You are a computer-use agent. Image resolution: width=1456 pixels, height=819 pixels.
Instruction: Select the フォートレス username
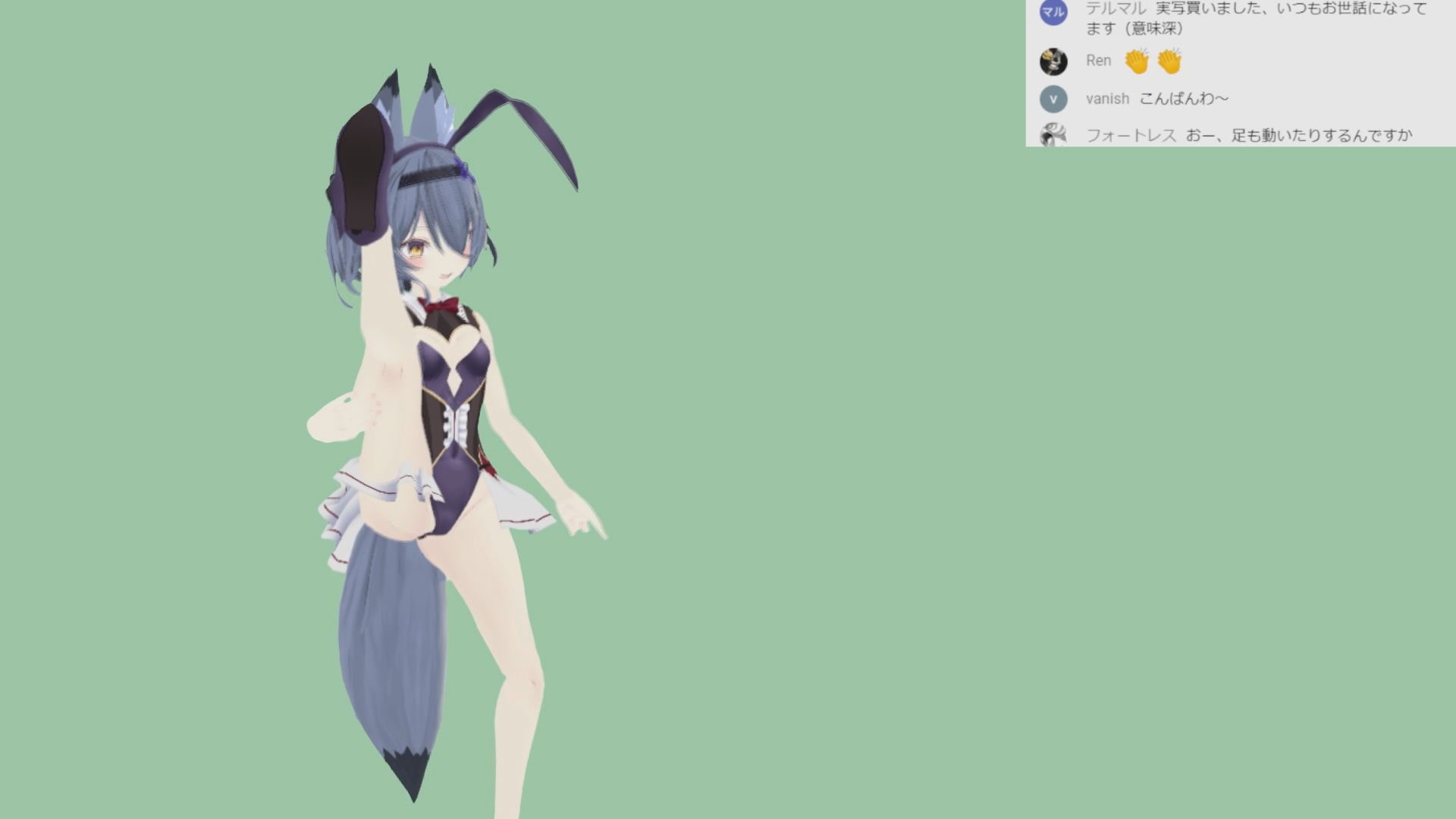(x=1131, y=136)
